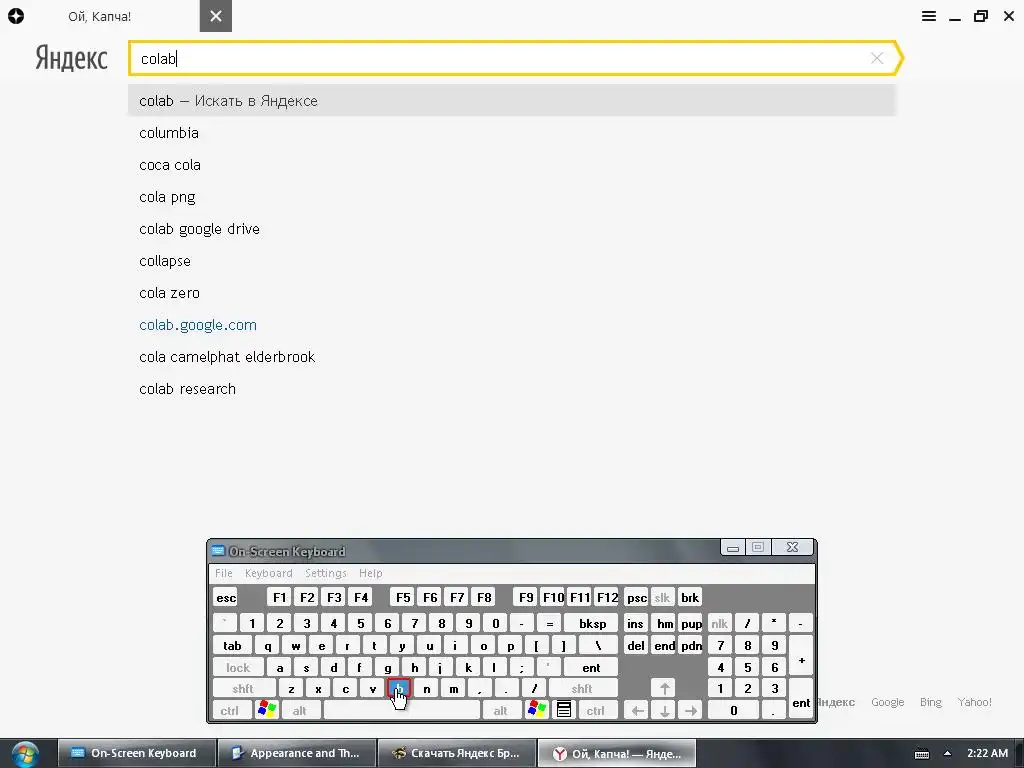The image size is (1024, 768).
Task: Click the left Windows logo key
Action: [267, 709]
